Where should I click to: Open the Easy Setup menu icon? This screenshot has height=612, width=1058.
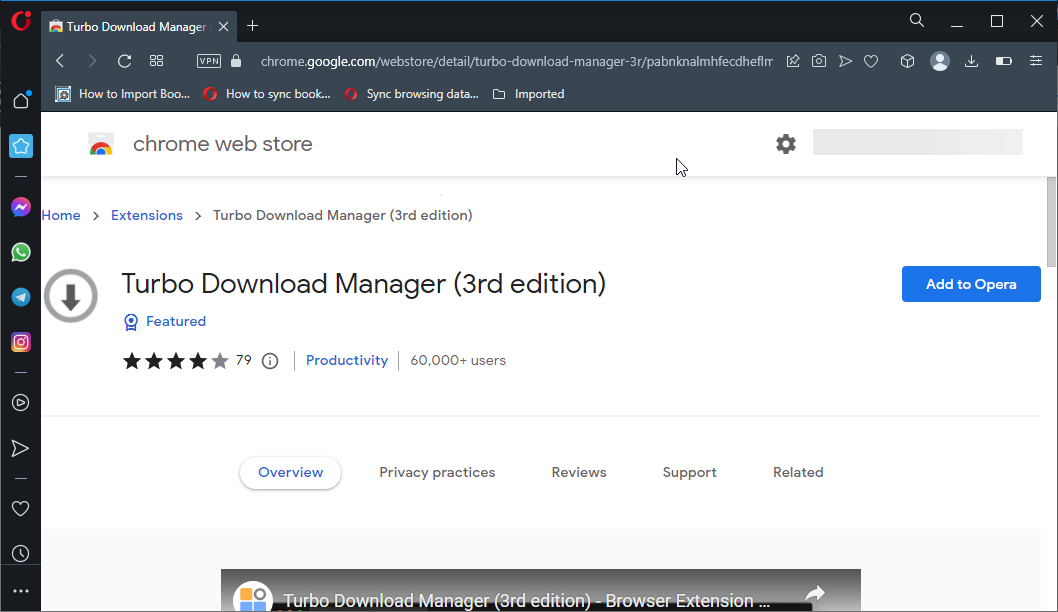(x=1036, y=61)
